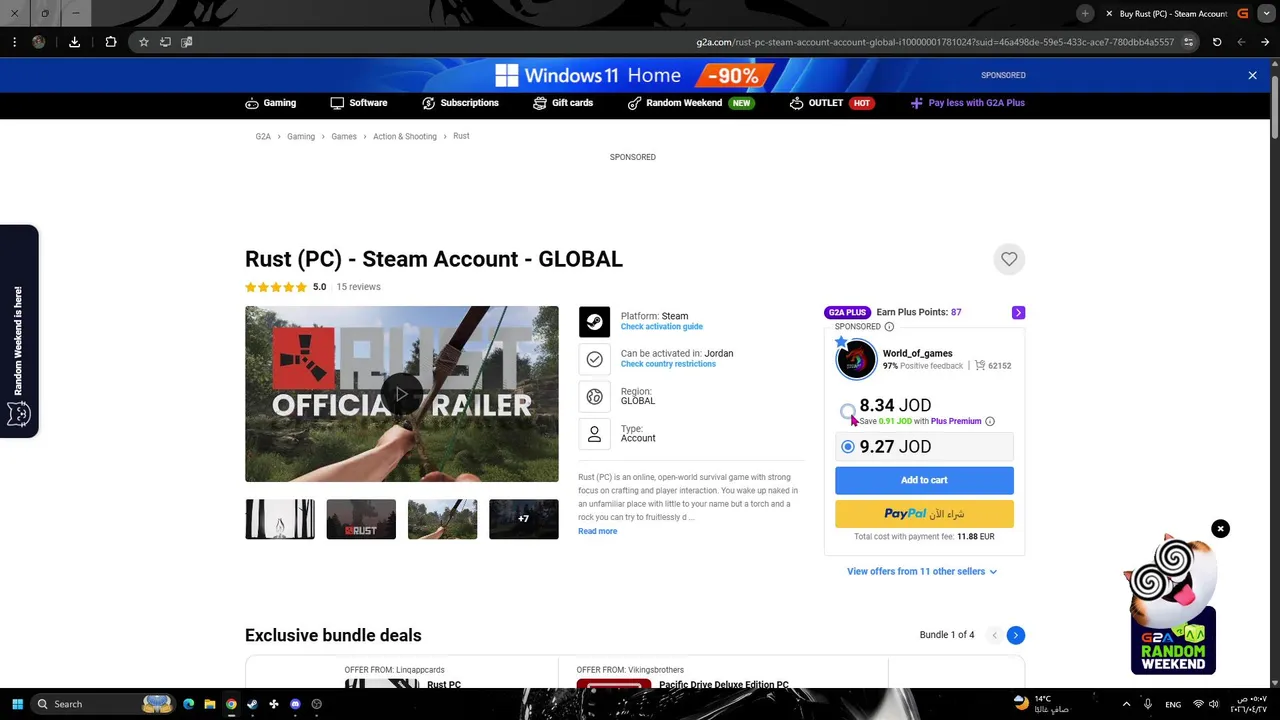Click the purple Plus points arrow button

pos(1018,313)
